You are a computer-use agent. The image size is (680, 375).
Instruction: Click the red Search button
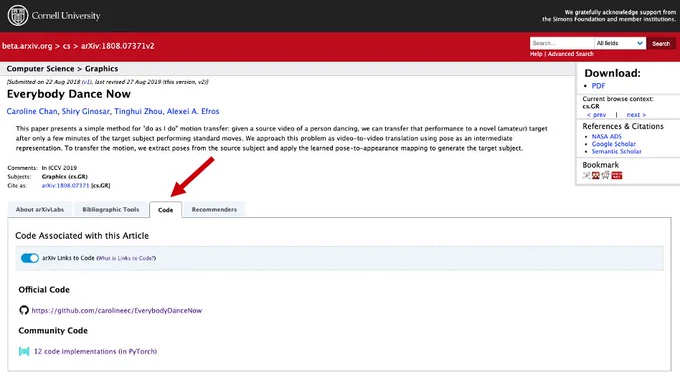coord(661,43)
